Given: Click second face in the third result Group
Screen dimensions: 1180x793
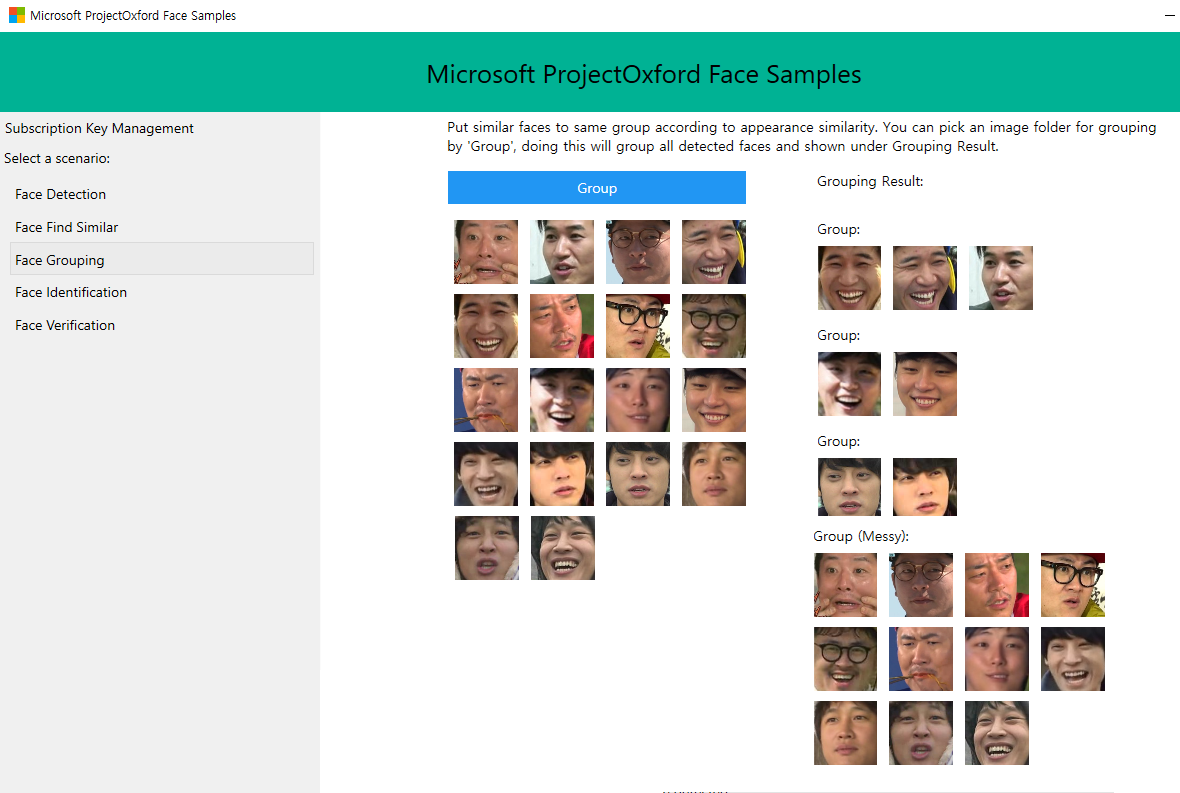Looking at the screenshot, I should tap(925, 487).
